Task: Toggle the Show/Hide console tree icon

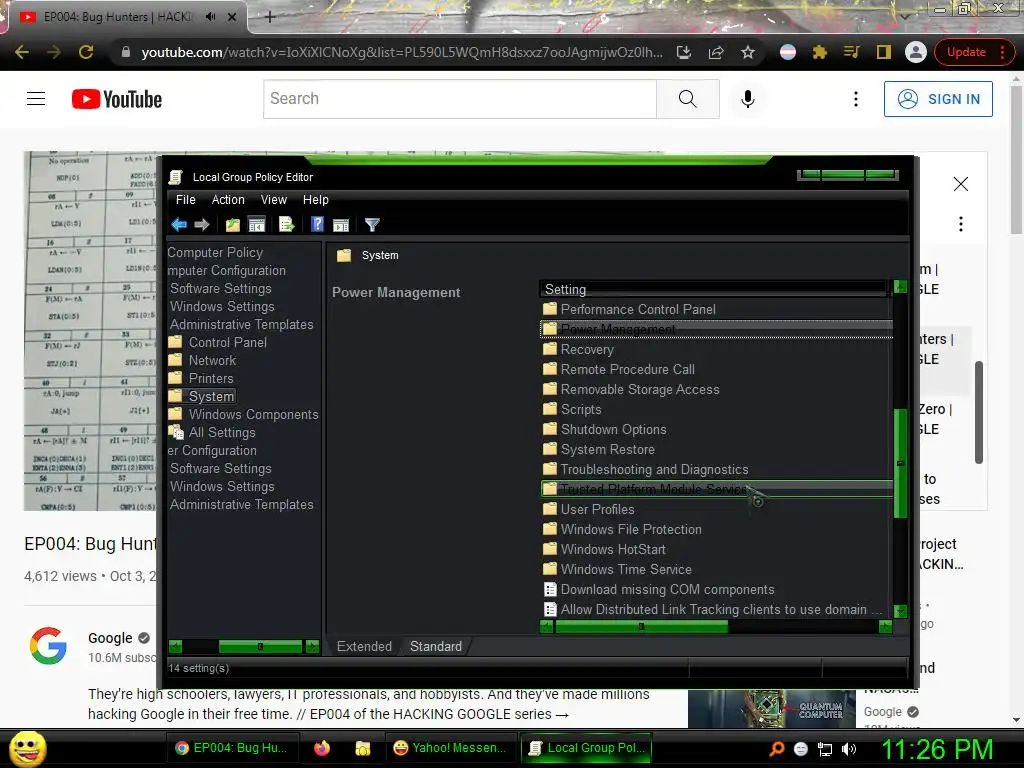Action: 257,225
